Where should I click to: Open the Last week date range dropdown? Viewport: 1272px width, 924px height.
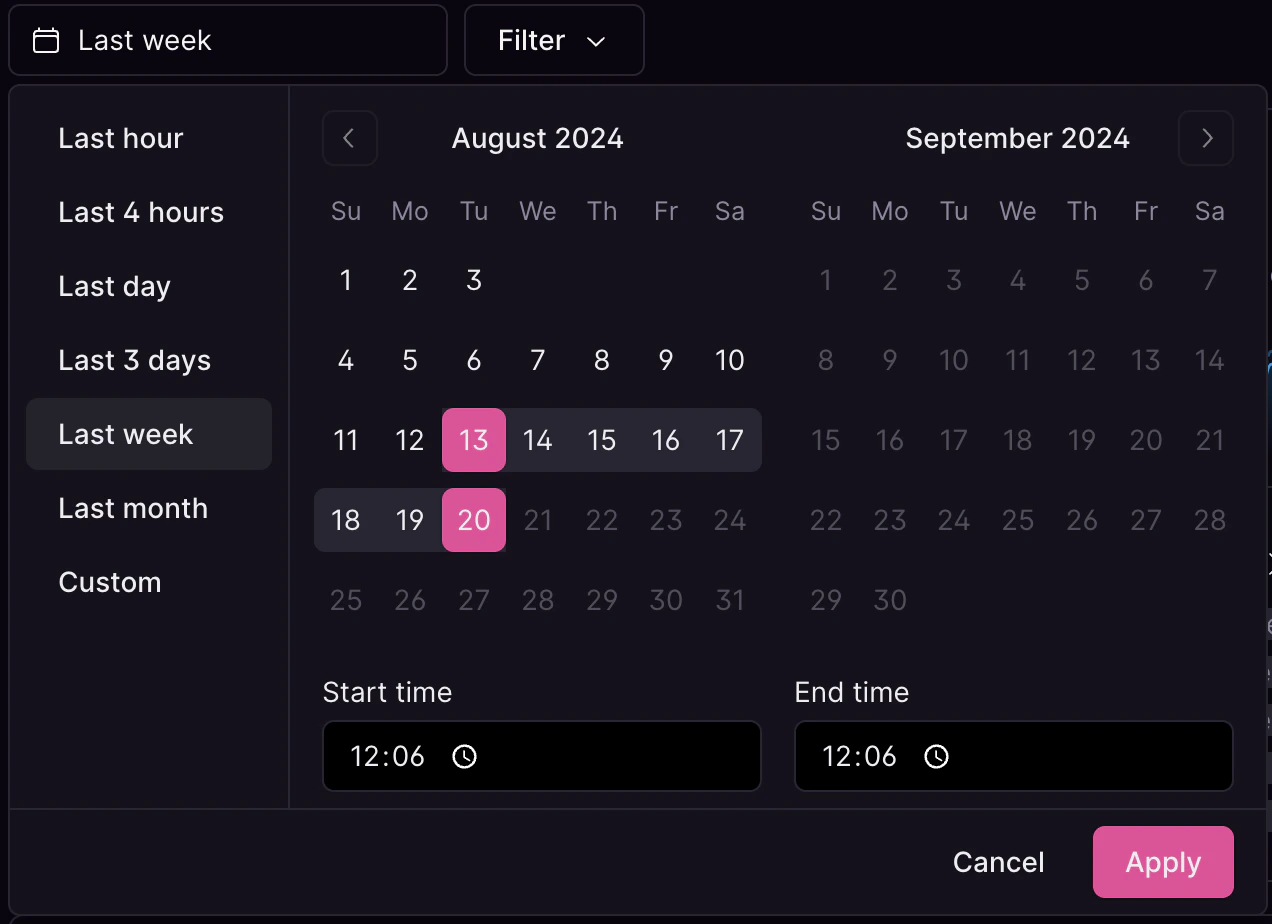228,40
